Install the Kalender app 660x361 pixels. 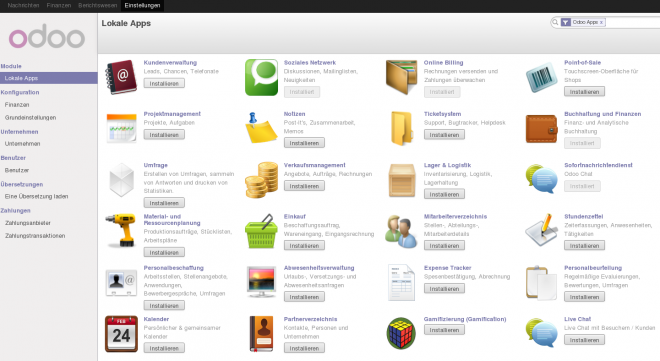[164, 348]
